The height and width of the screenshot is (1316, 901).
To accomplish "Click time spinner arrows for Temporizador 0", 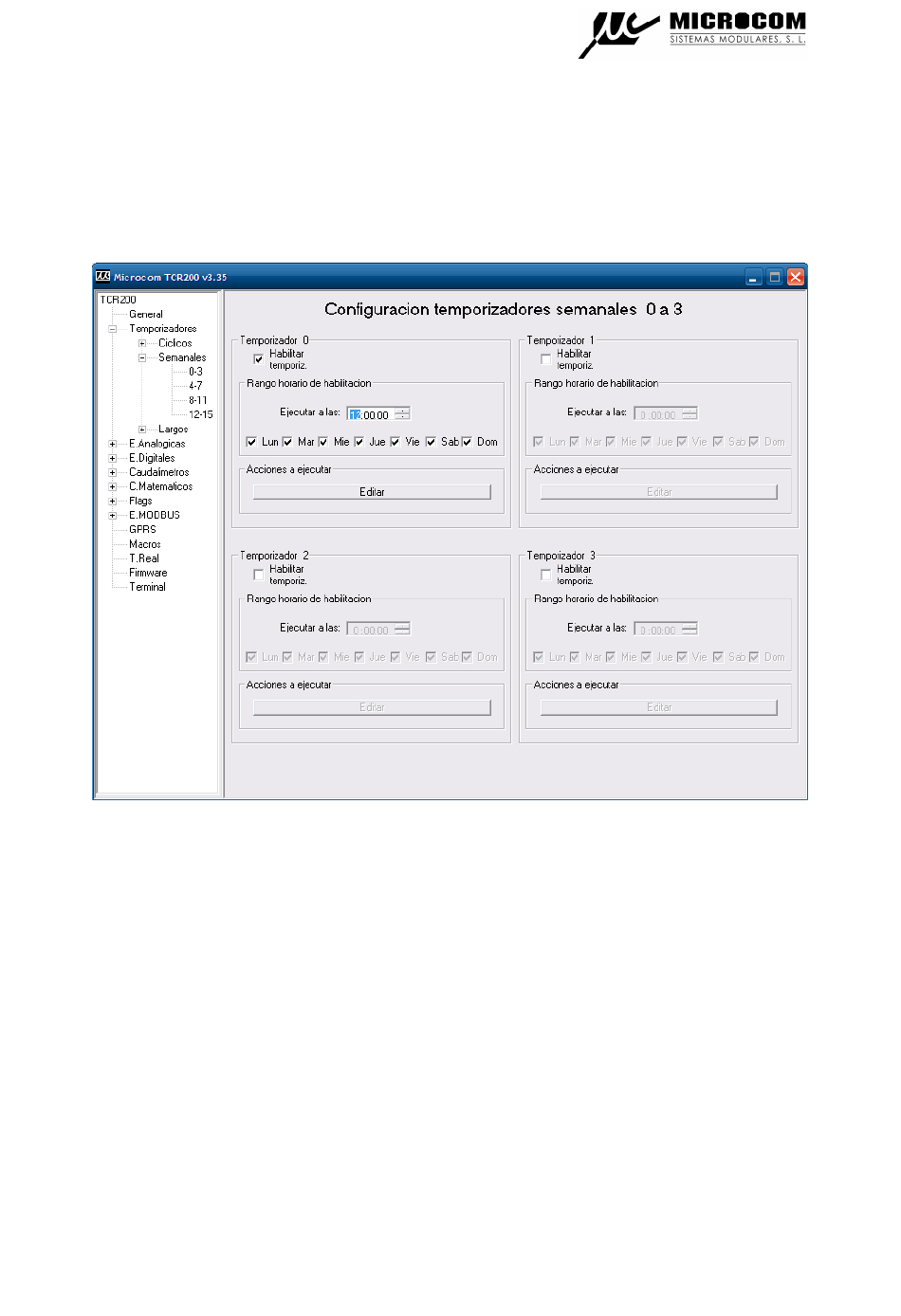I will click(x=402, y=414).
